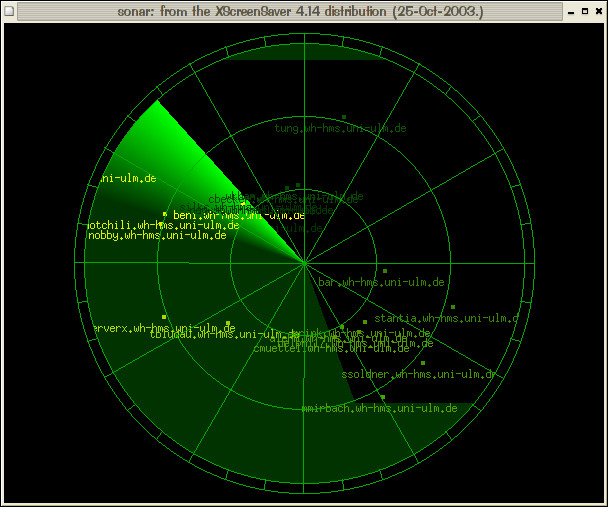Click the nobby.wh-hms.uni-ulm.de host label
This screenshot has width=608, height=507.
click(x=157, y=236)
